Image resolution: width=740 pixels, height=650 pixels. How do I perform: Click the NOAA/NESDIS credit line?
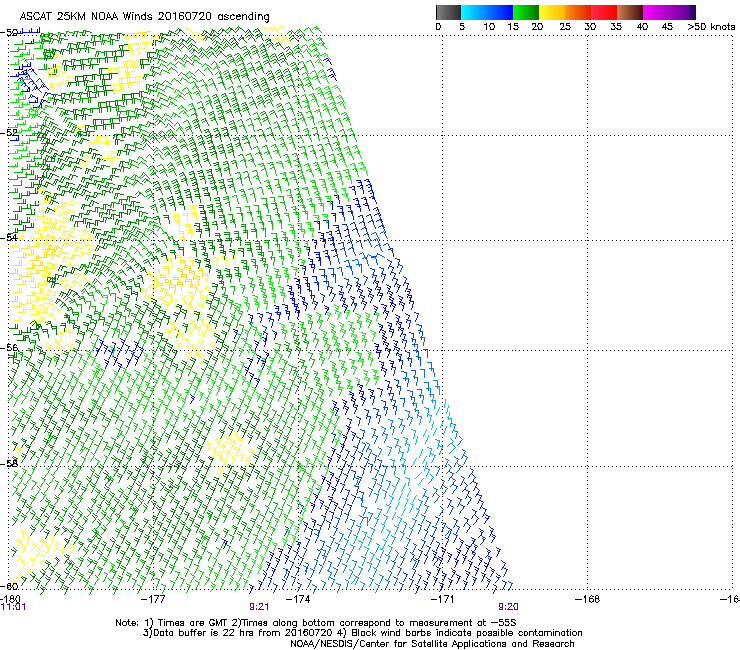pyautogui.click(x=432, y=644)
